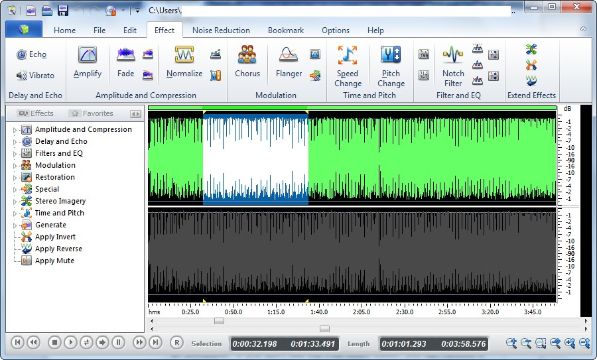Zoom out with the minus magnifier icon

[526, 343]
